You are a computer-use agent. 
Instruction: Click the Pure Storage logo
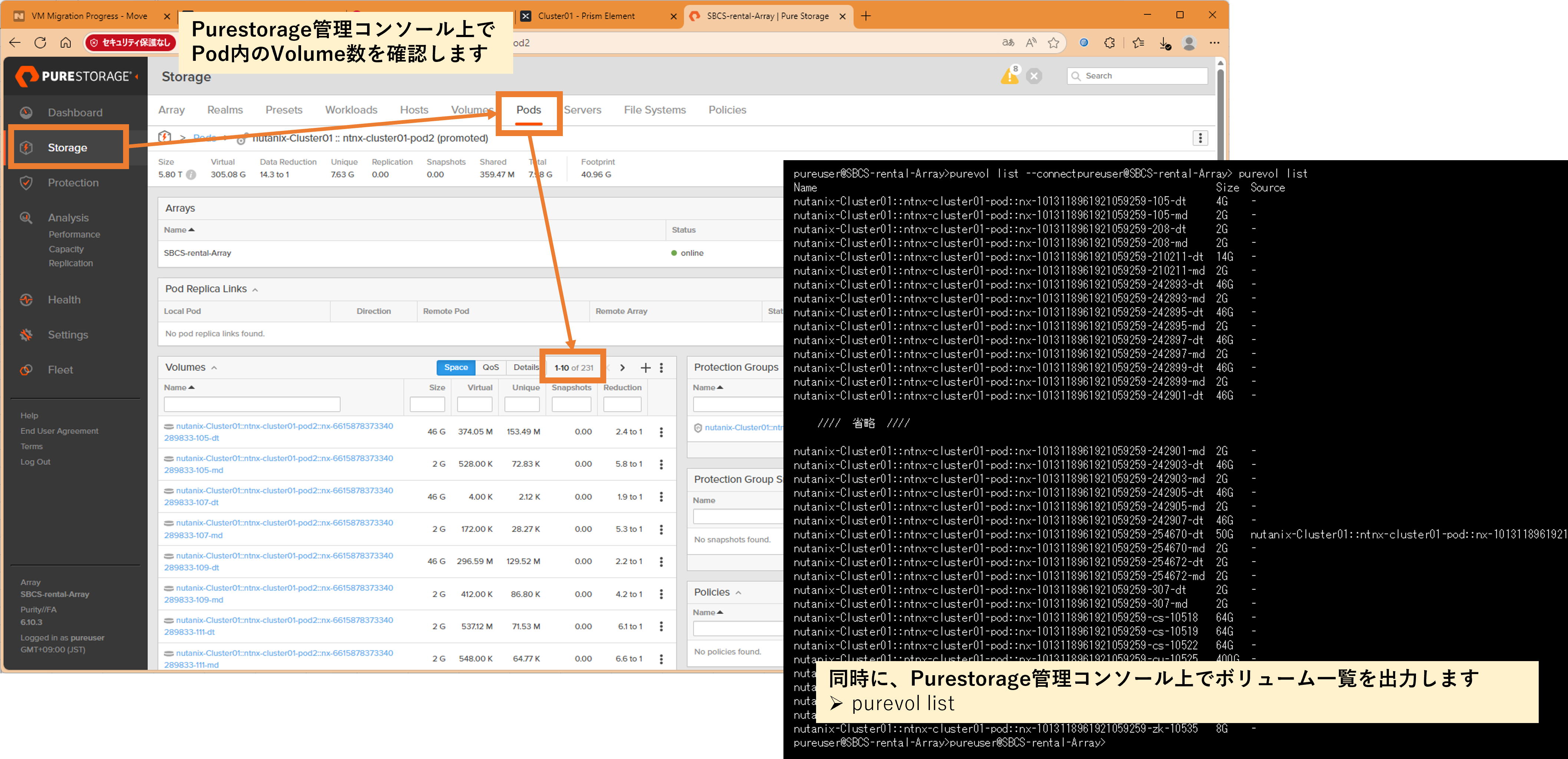(73, 76)
